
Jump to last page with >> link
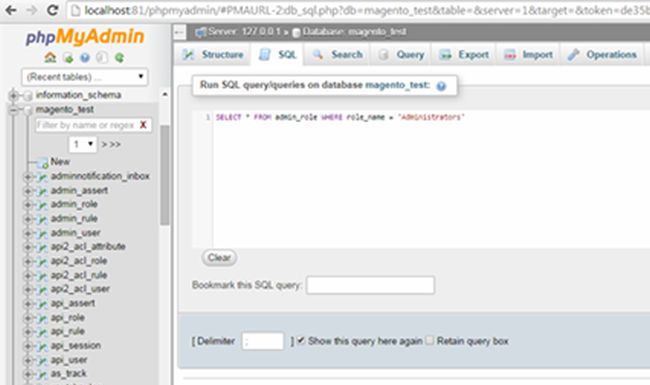[115, 145]
